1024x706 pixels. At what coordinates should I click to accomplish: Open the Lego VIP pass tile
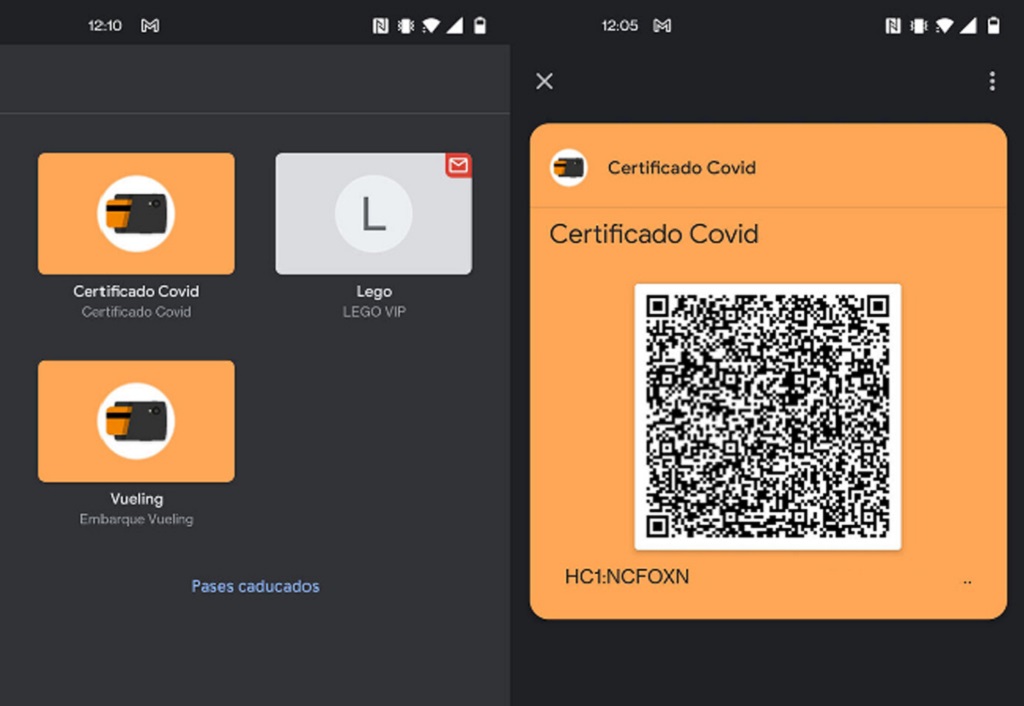[x=373, y=214]
